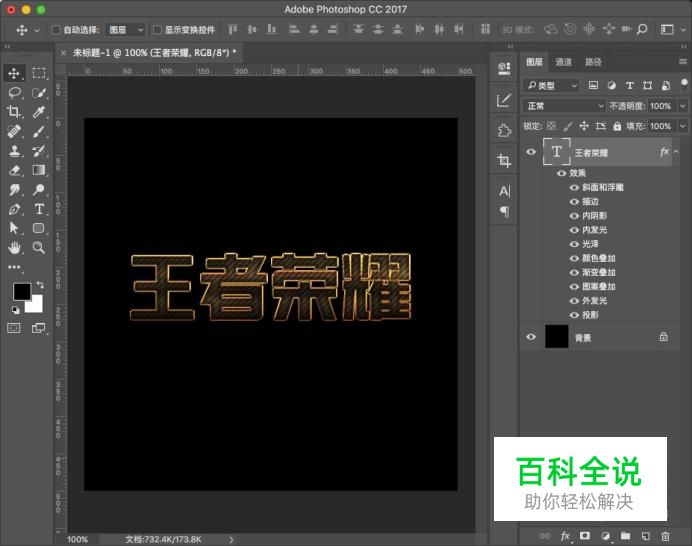692x546 pixels.
Task: Select the Crop tool in toolbox
Action: tap(14, 112)
